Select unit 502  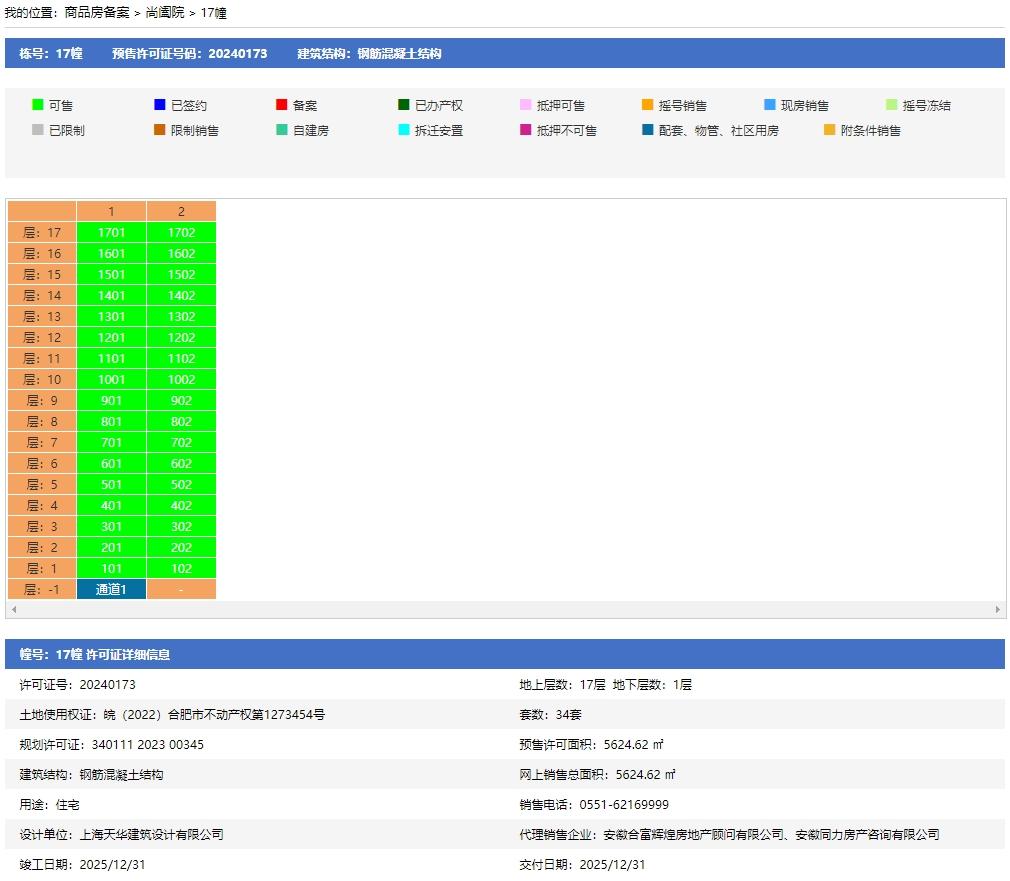(x=182, y=485)
